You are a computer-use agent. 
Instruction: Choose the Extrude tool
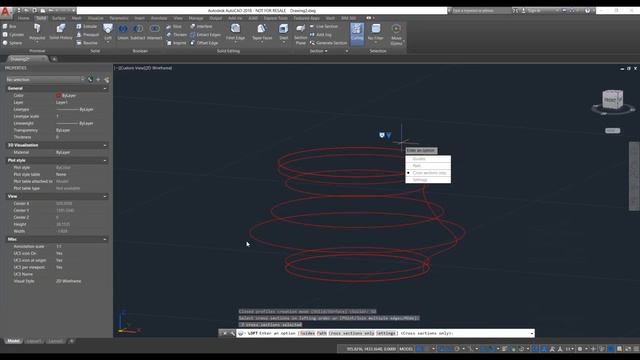click(87, 27)
